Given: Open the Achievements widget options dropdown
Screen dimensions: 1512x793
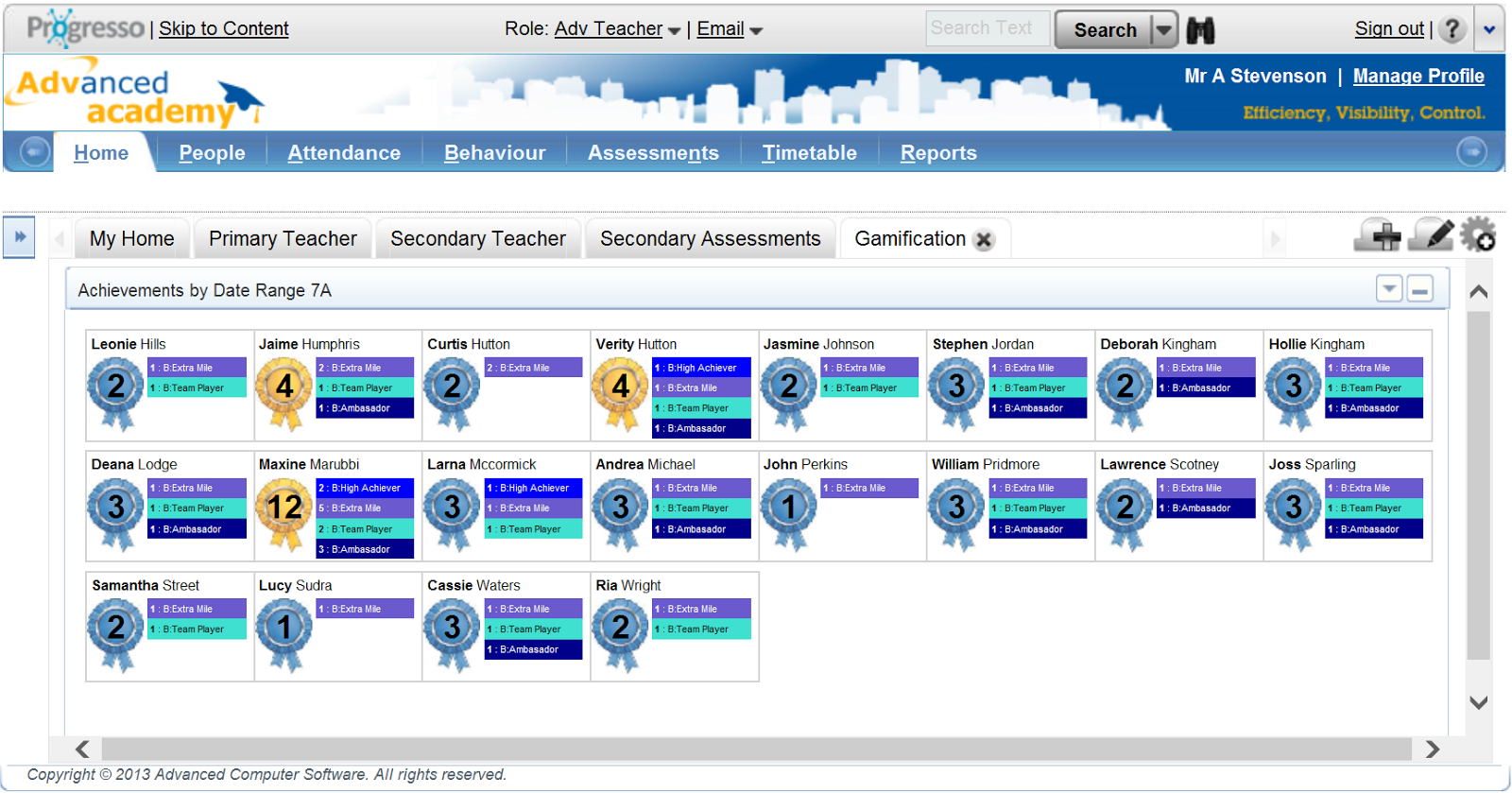Looking at the screenshot, I should click(1389, 289).
